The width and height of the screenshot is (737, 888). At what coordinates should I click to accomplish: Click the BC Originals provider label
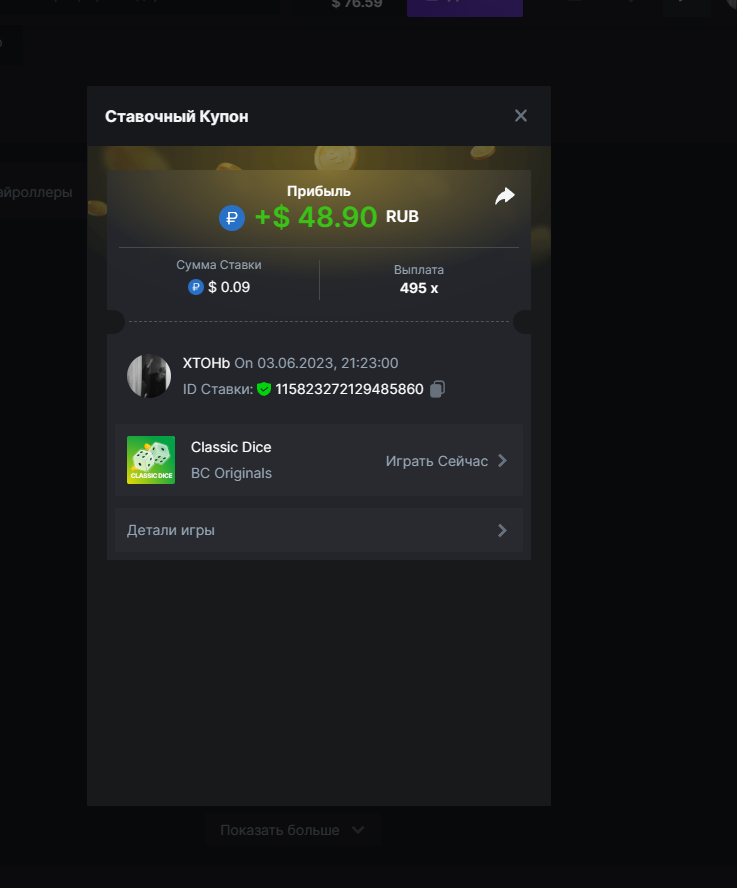pyautogui.click(x=231, y=473)
